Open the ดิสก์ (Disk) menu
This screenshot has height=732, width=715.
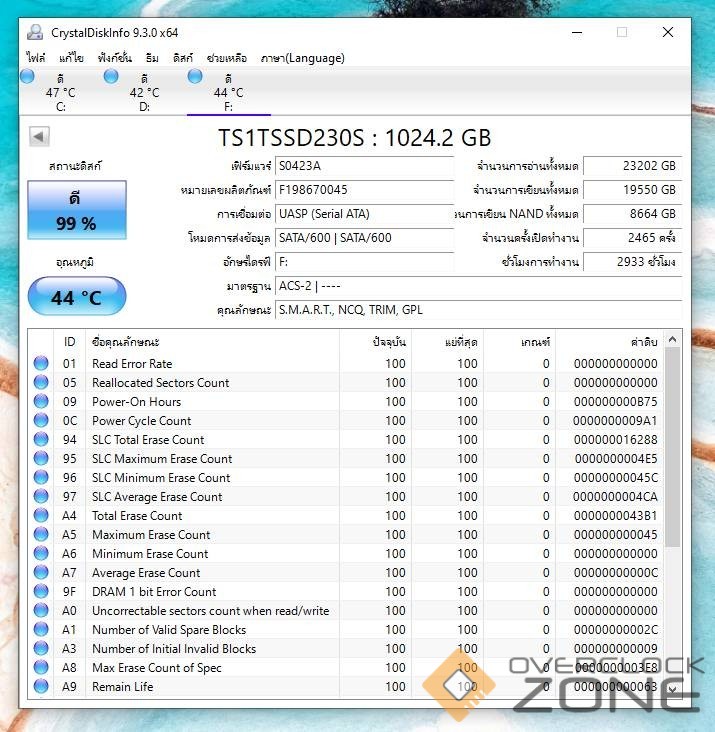tap(182, 58)
